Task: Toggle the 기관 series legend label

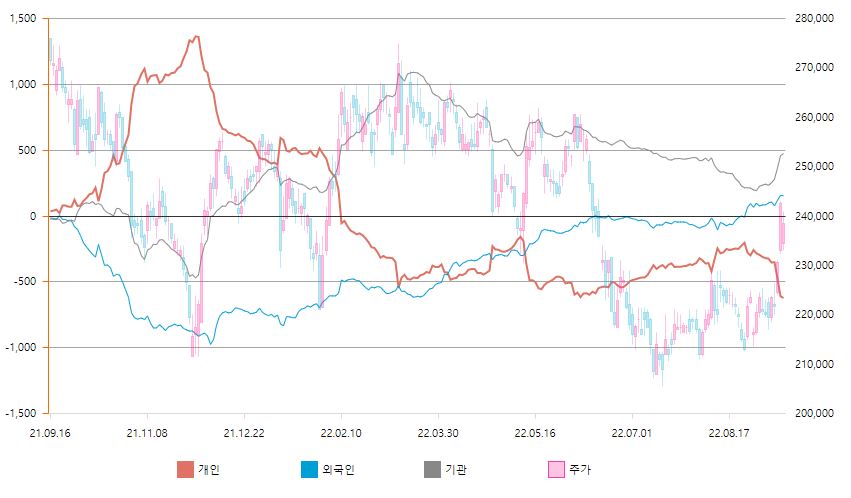Action: pyautogui.click(x=457, y=469)
